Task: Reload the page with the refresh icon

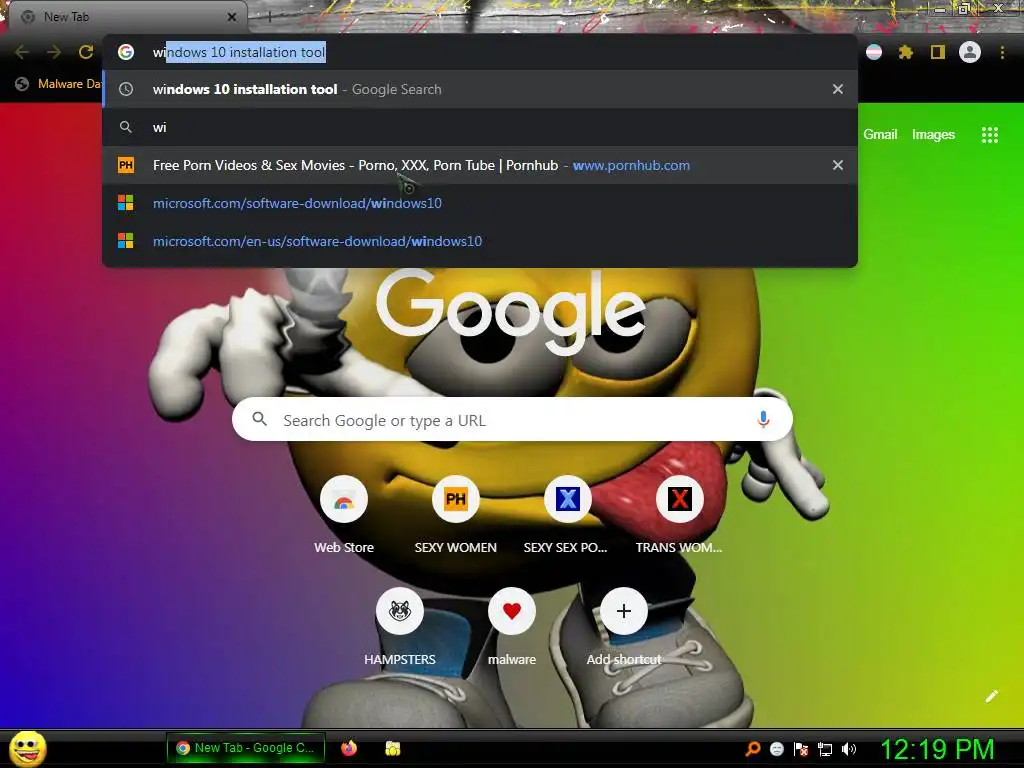Action: 86,52
